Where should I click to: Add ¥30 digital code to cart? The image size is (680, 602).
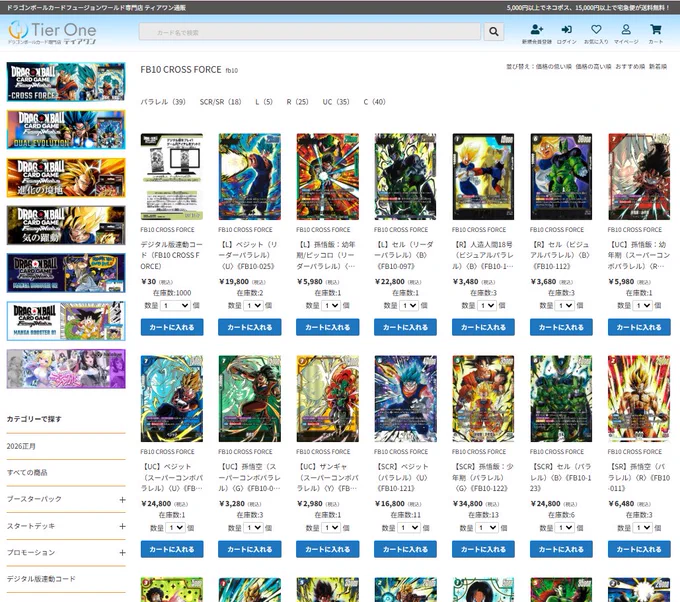[172, 327]
